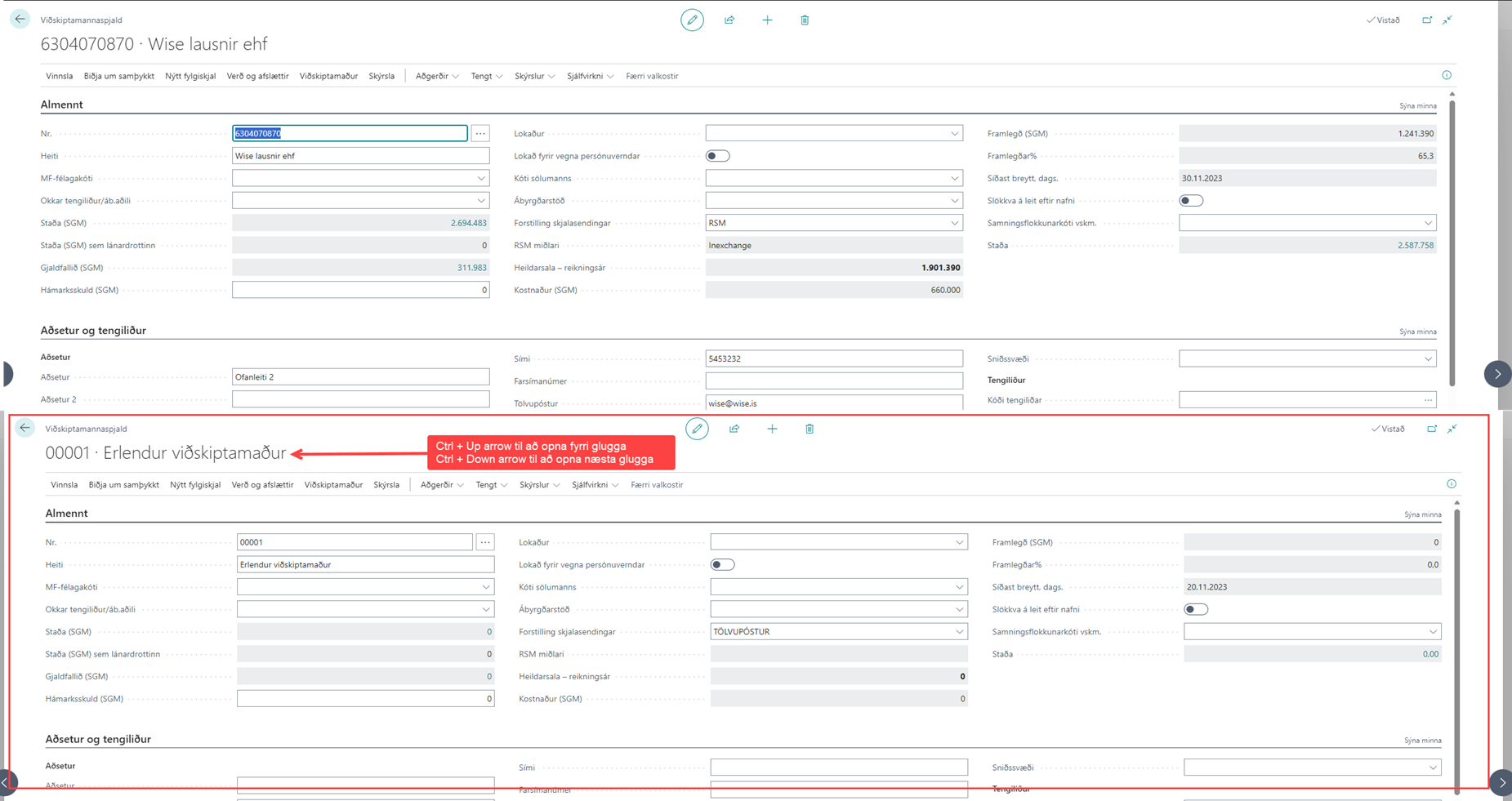Viewport: 1512px width, 801px height.
Task: Expand MF-félagakóti dropdown on Wise lausnir card
Action: point(481,178)
